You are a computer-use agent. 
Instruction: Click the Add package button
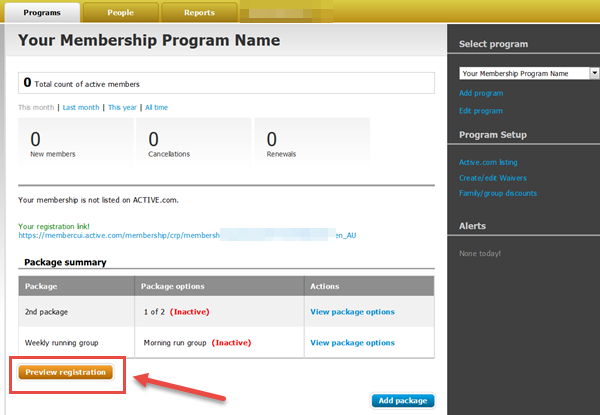[x=403, y=401]
